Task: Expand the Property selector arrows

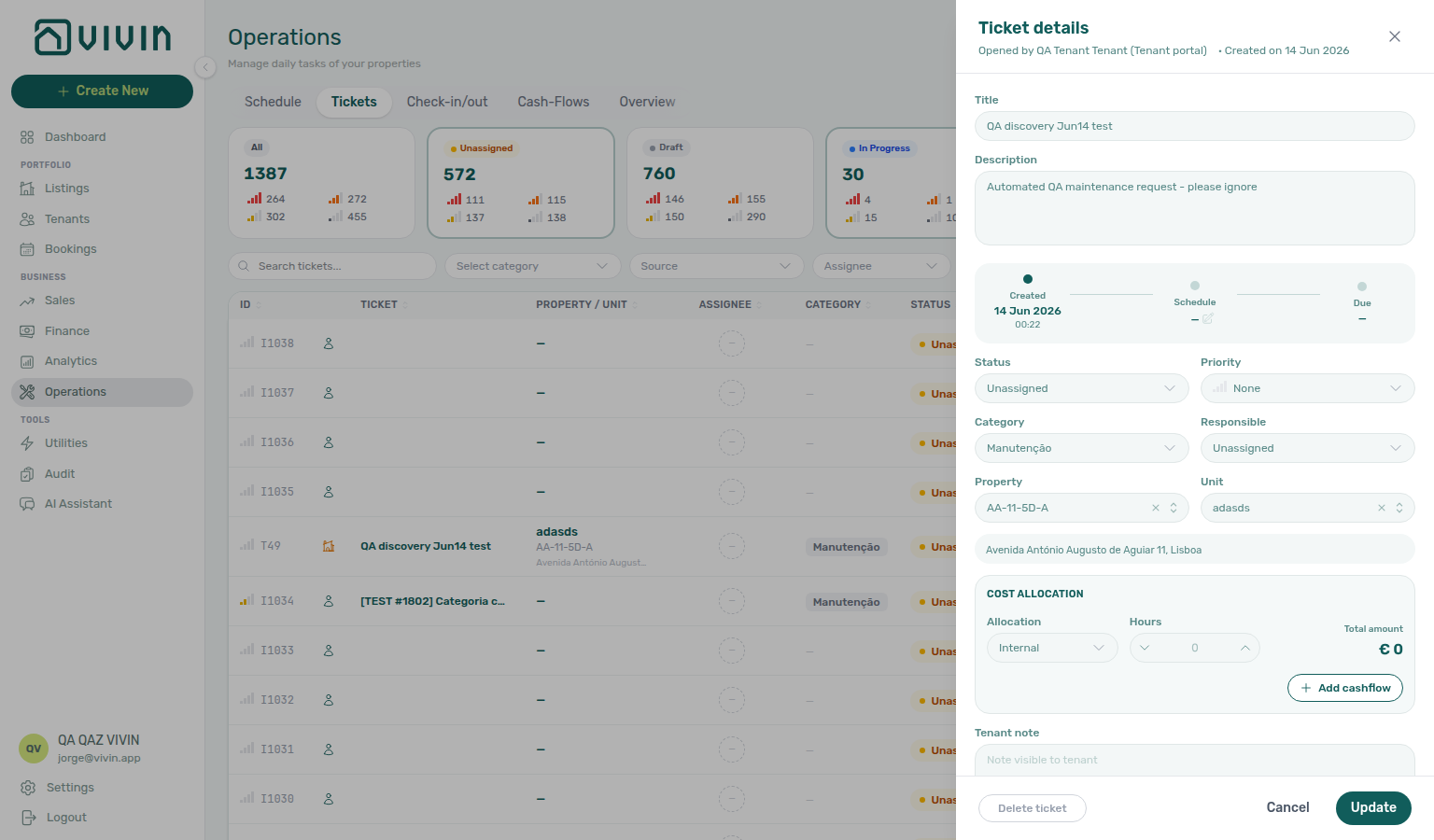Action: click(x=1174, y=508)
